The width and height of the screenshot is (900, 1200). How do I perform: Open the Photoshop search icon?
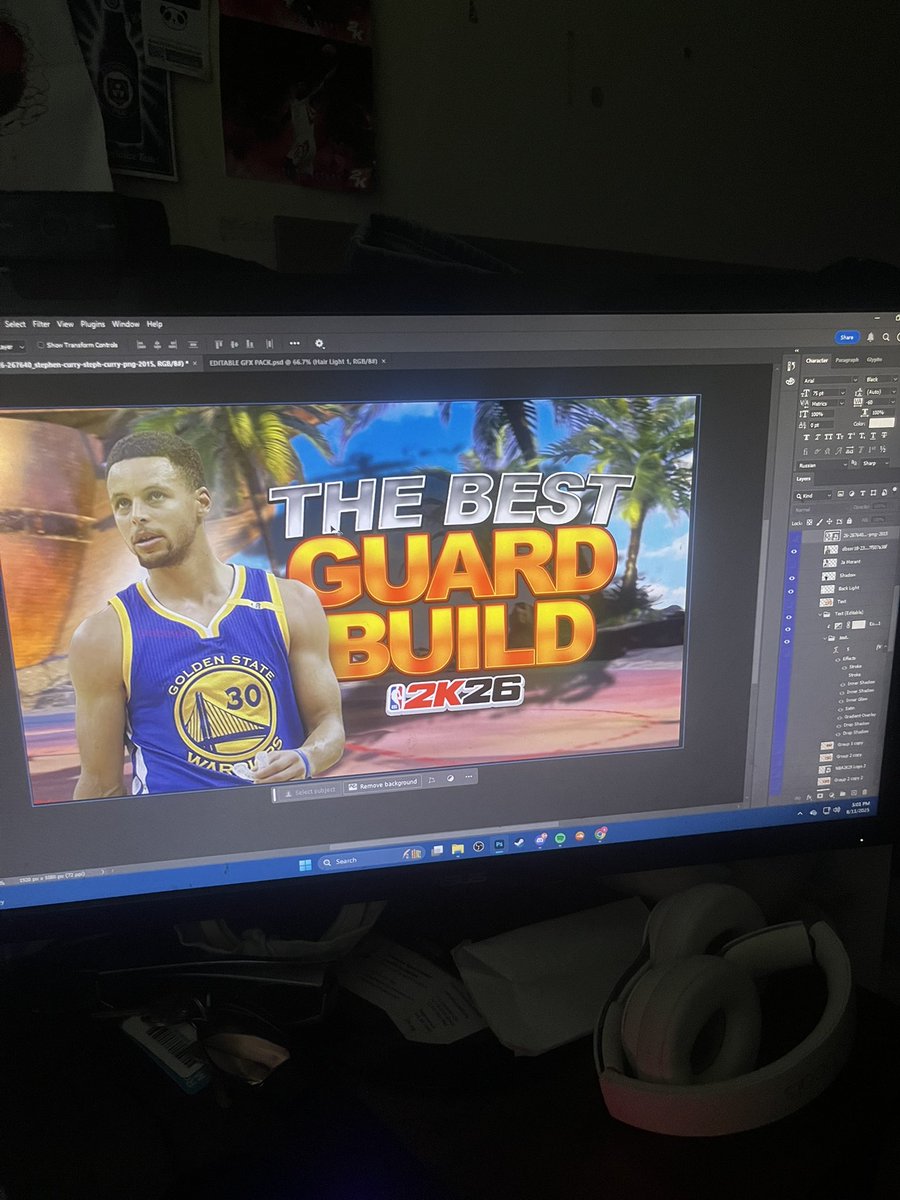click(x=886, y=337)
